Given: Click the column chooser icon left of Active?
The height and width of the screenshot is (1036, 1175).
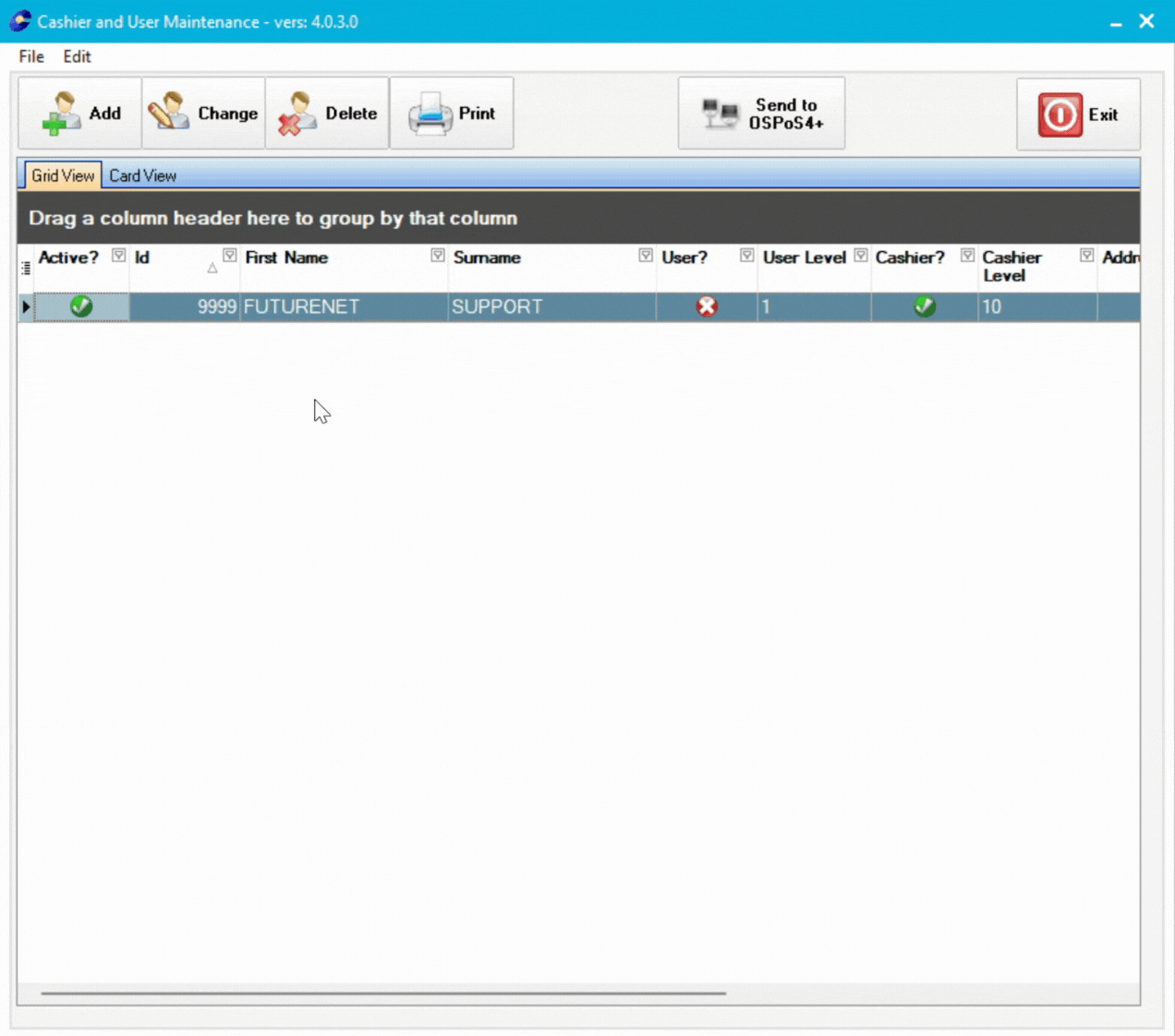Looking at the screenshot, I should click(26, 268).
